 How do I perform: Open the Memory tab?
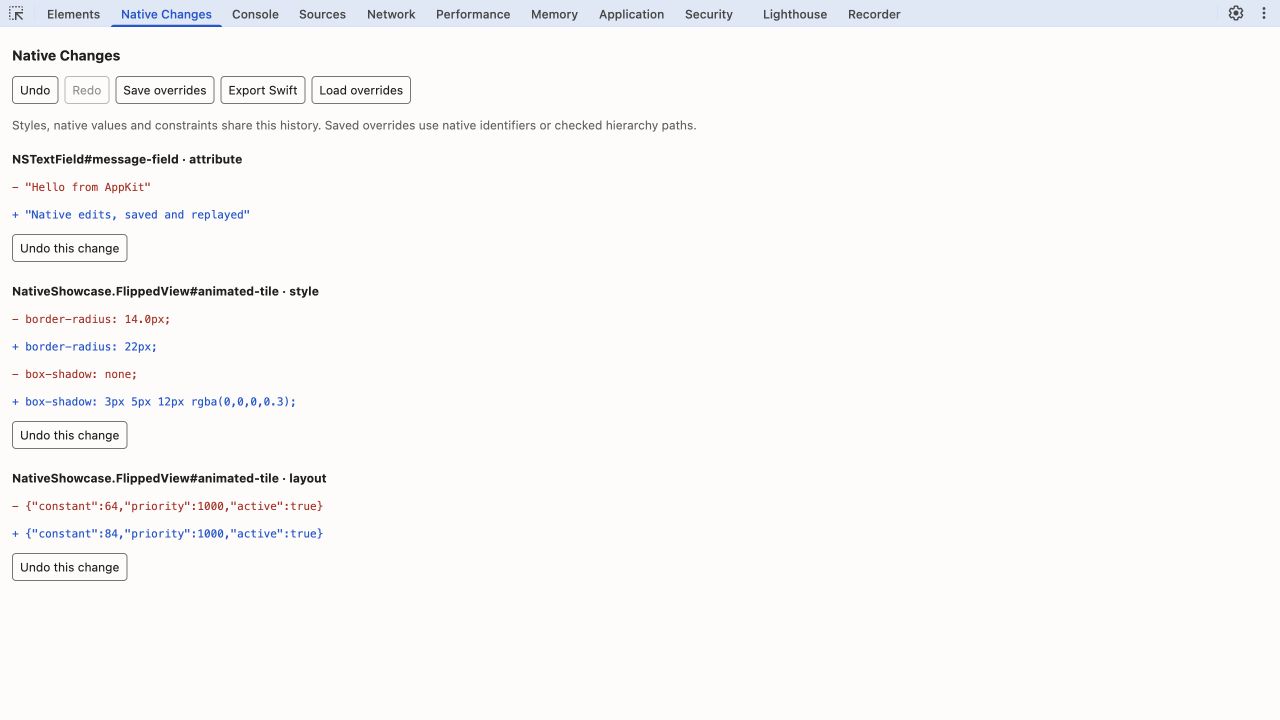pos(554,14)
